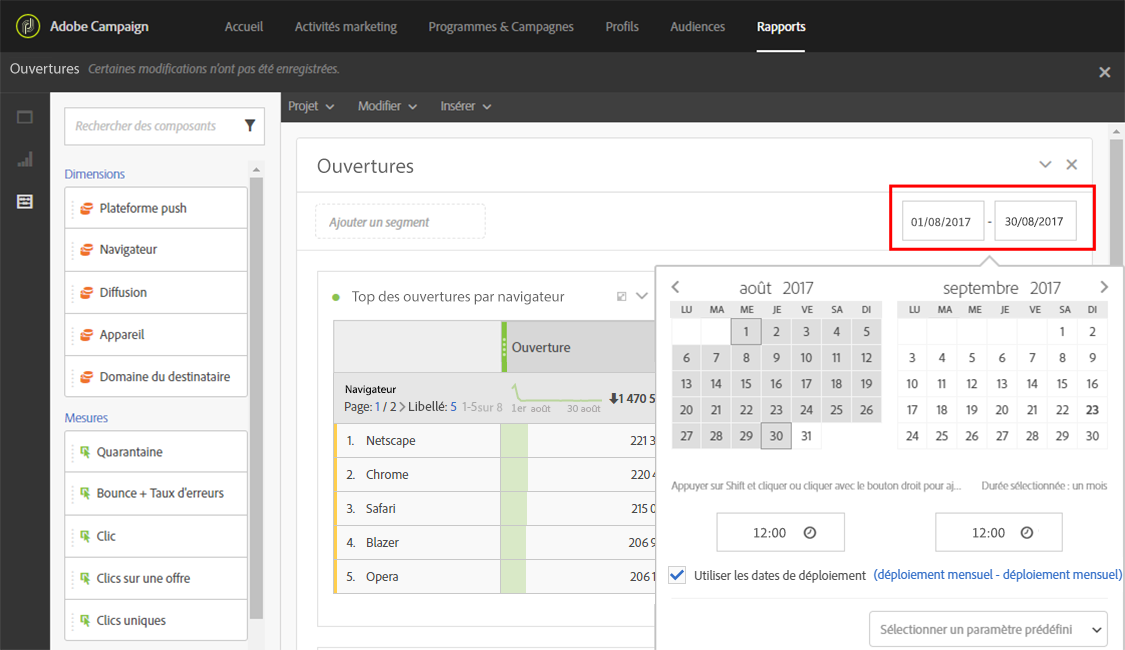1125x650 pixels.
Task: Click the Quarantaine metric icon
Action: (85, 452)
